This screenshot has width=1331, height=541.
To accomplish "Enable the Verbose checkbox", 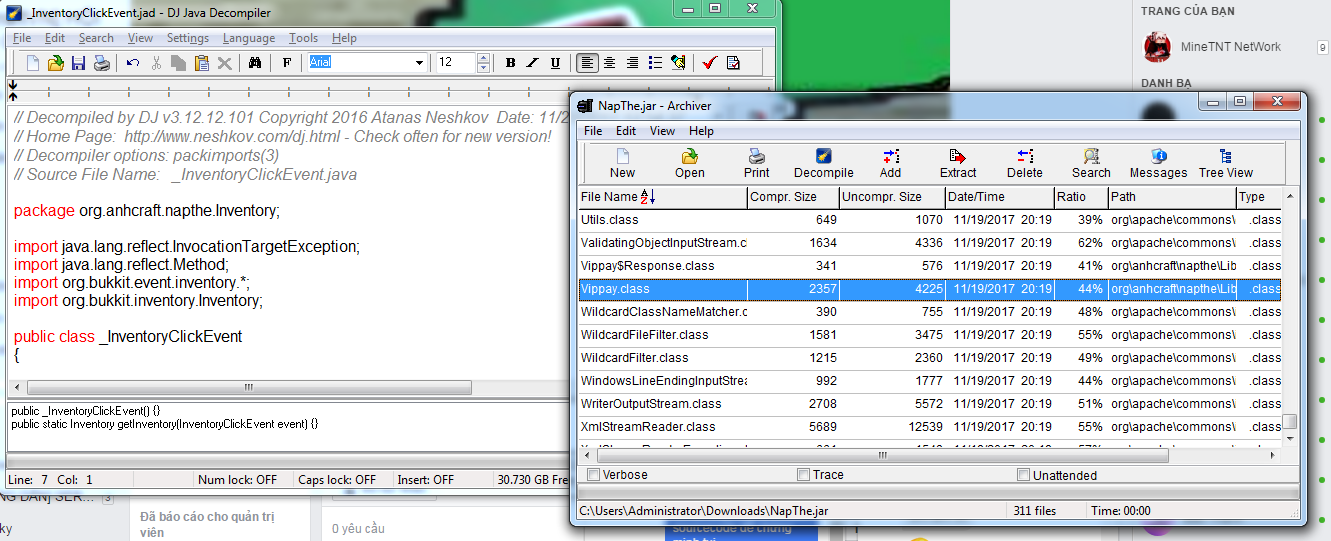I will [x=594, y=475].
